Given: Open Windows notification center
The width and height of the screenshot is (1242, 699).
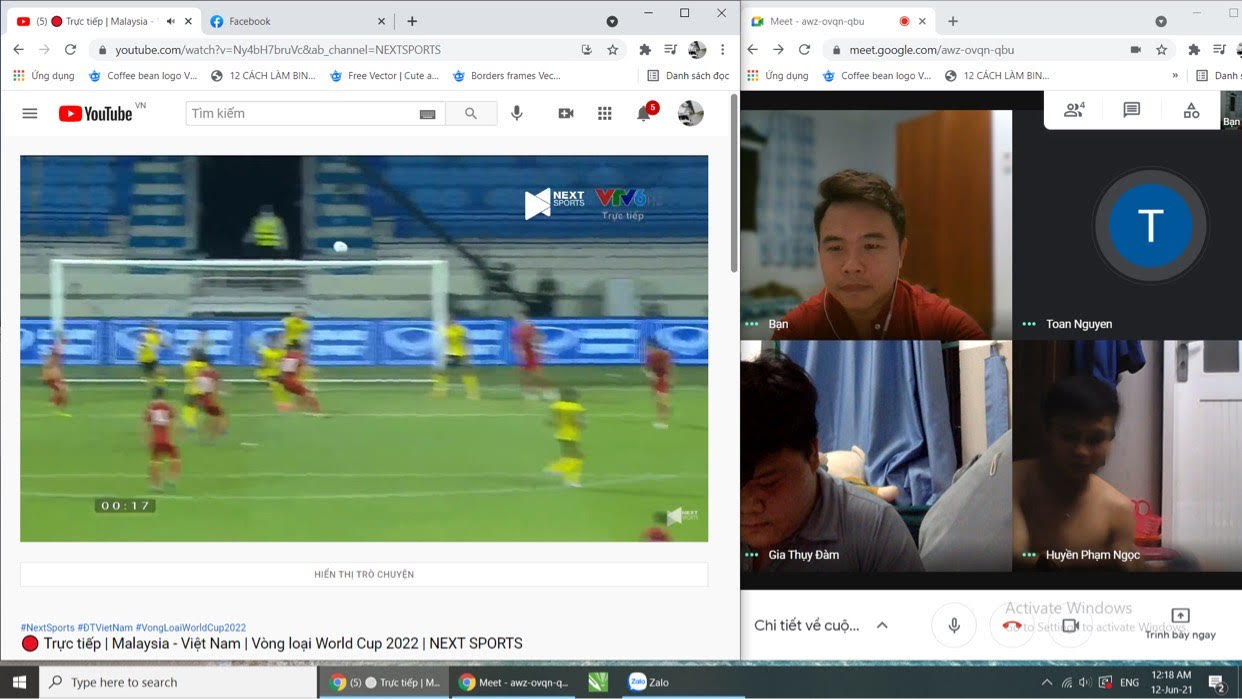Looking at the screenshot, I should click(x=1218, y=684).
